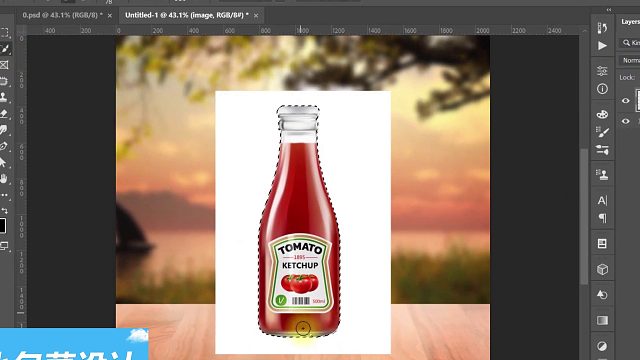The height and width of the screenshot is (360, 640).
Task: Close the Untitled-1 document tab
Action: 256,16
